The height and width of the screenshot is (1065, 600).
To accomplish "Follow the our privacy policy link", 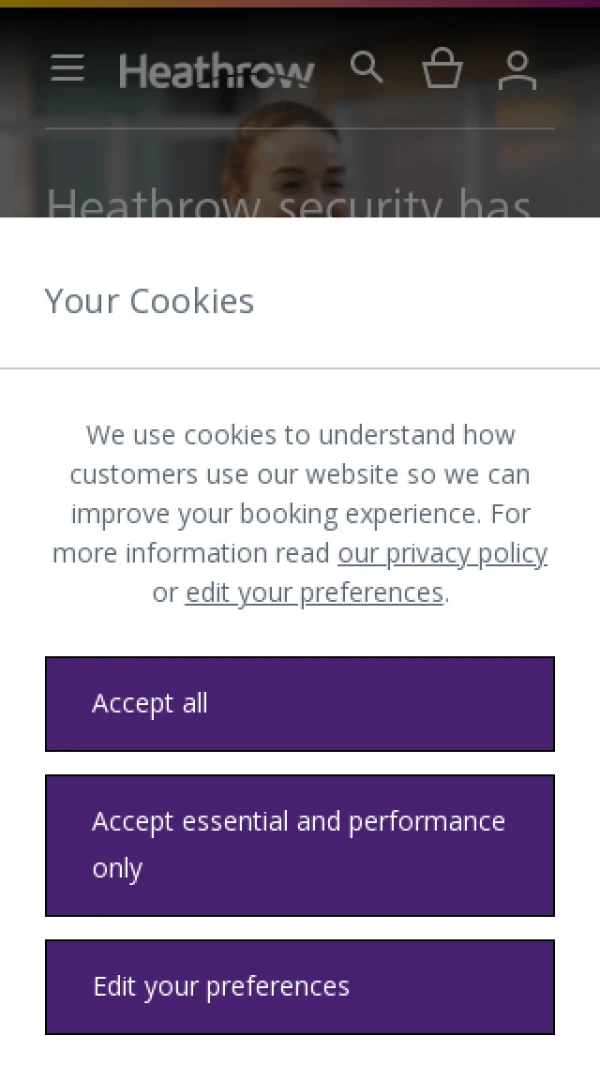I will (x=442, y=554).
